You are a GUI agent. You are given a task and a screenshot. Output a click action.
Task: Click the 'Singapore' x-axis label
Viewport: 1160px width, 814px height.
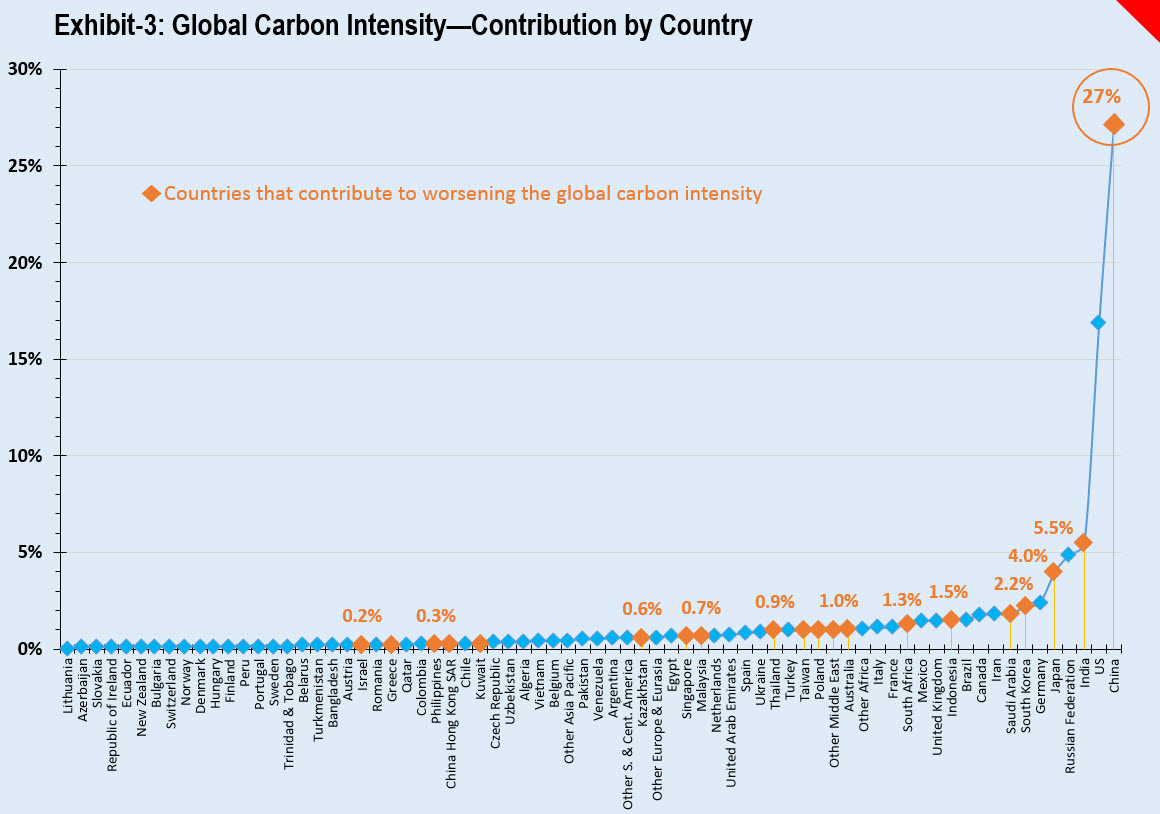[687, 688]
